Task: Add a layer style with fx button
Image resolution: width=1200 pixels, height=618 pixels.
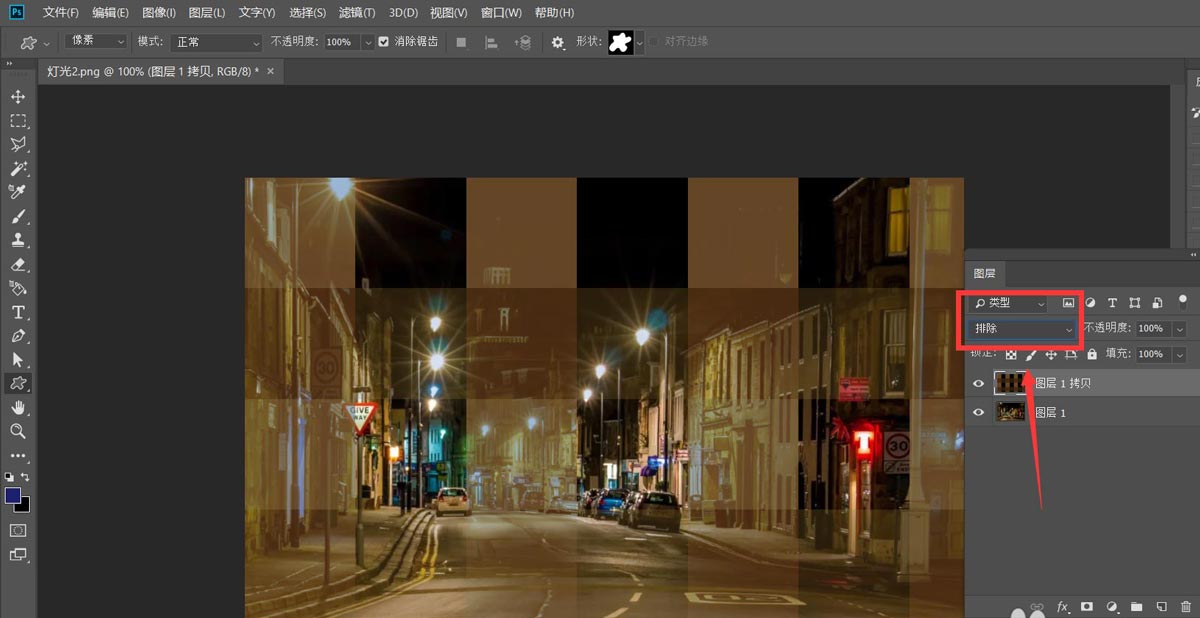Action: [1063, 606]
